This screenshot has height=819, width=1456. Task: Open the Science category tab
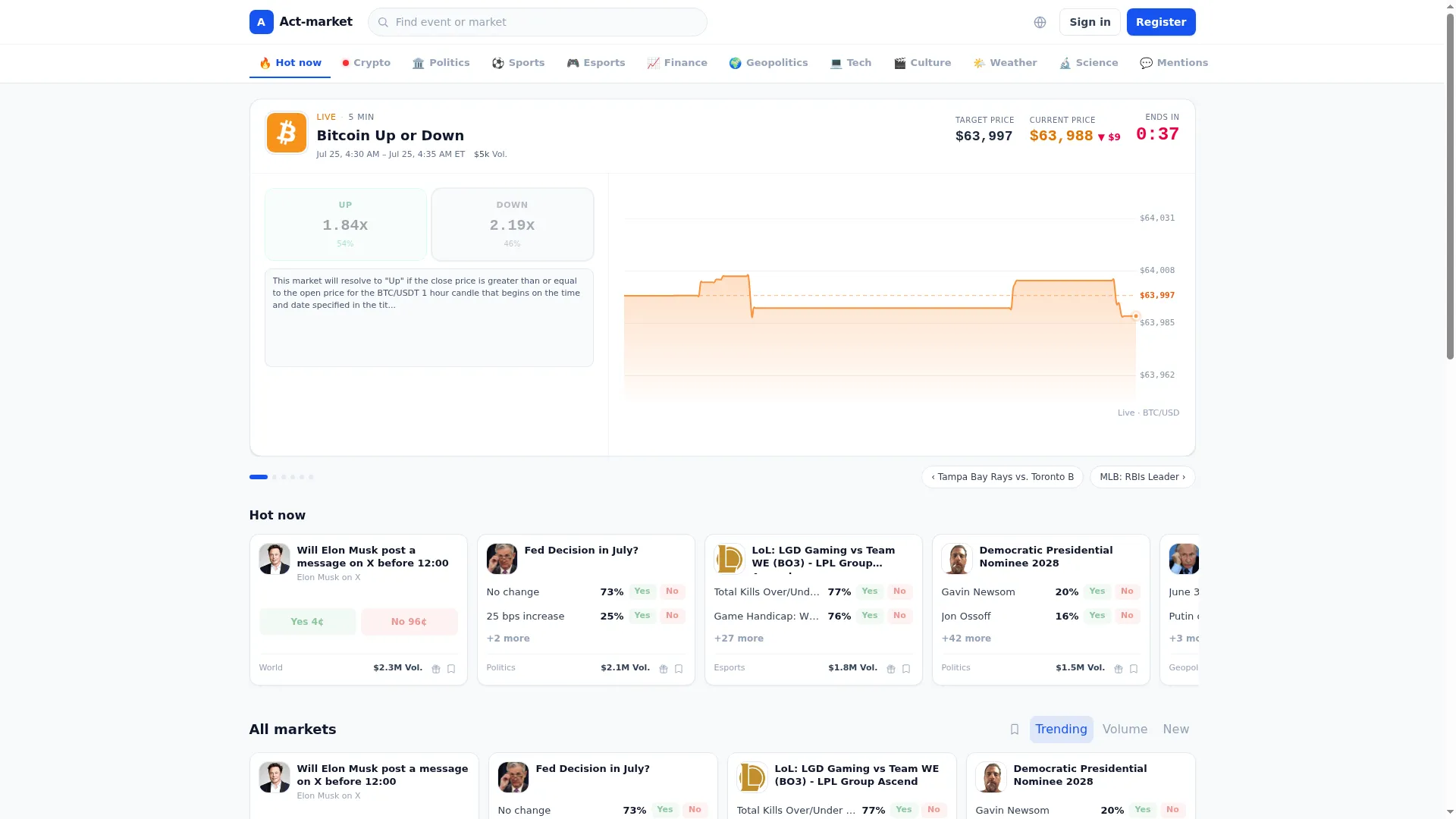(x=1088, y=63)
